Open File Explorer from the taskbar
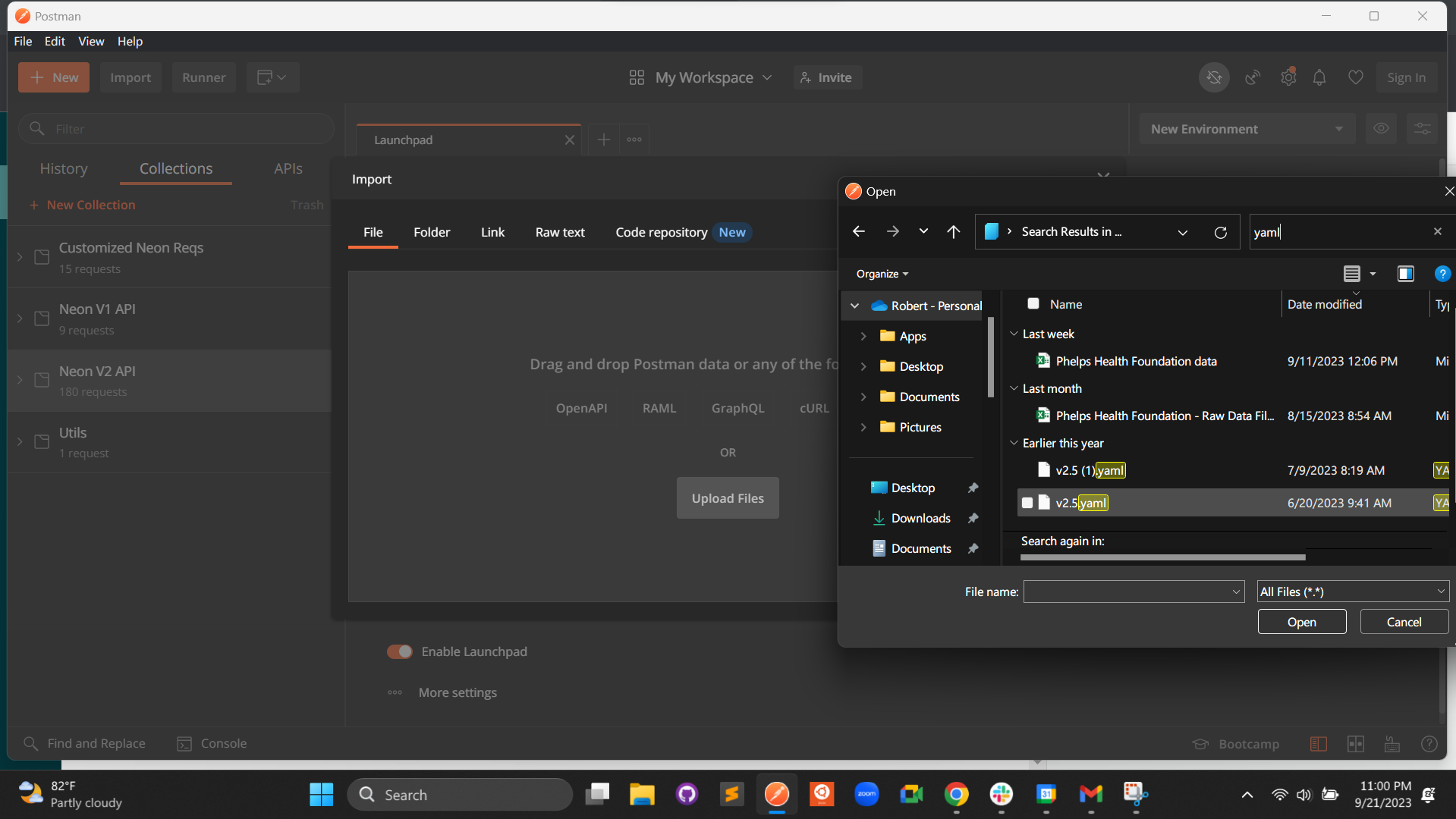 (642, 795)
